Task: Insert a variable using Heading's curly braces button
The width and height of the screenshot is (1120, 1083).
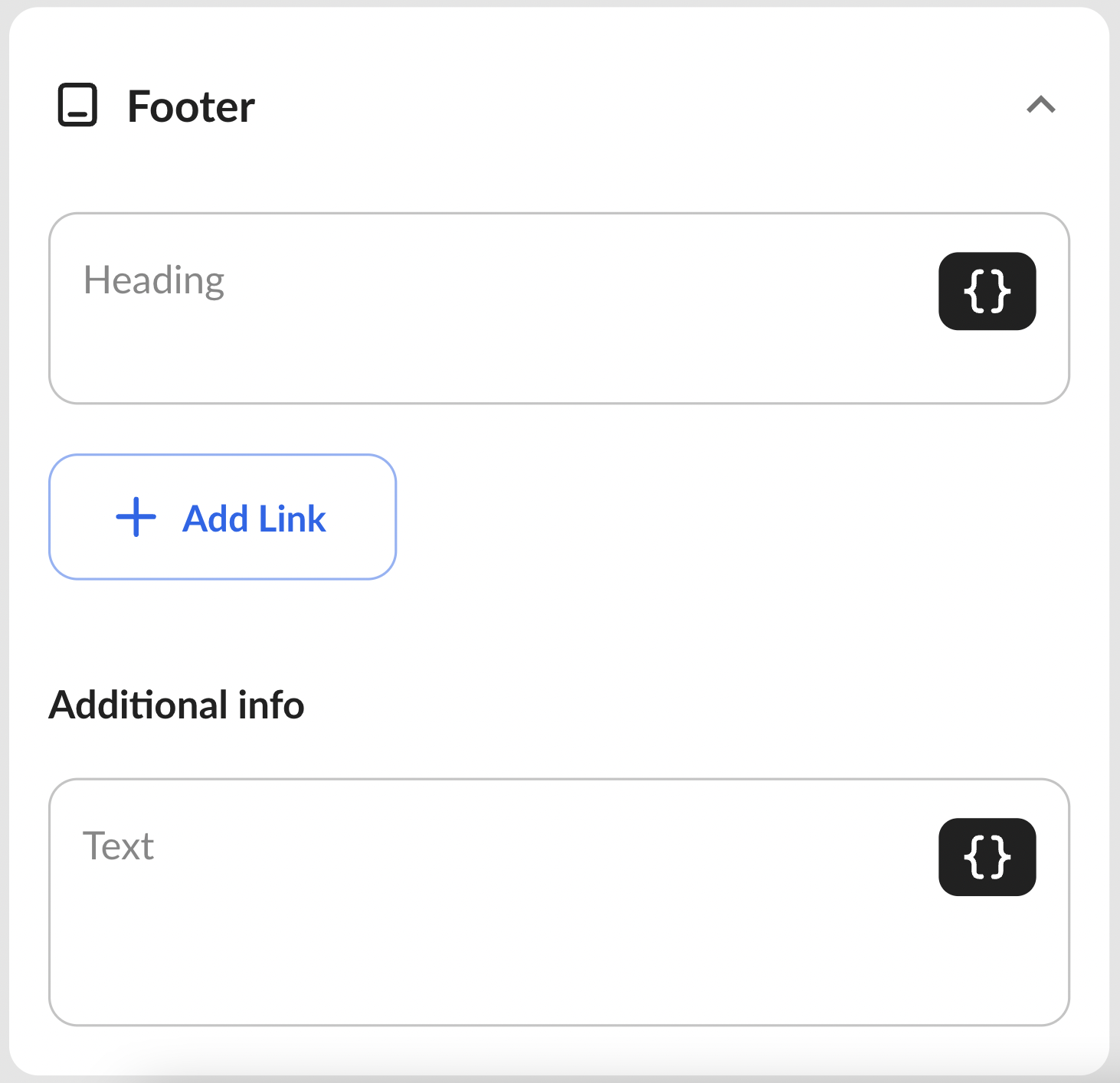Action: pyautogui.click(x=987, y=291)
